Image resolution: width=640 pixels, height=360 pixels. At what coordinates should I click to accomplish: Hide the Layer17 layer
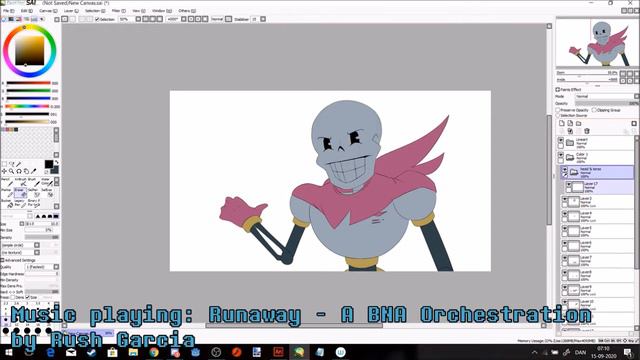click(x=569, y=184)
